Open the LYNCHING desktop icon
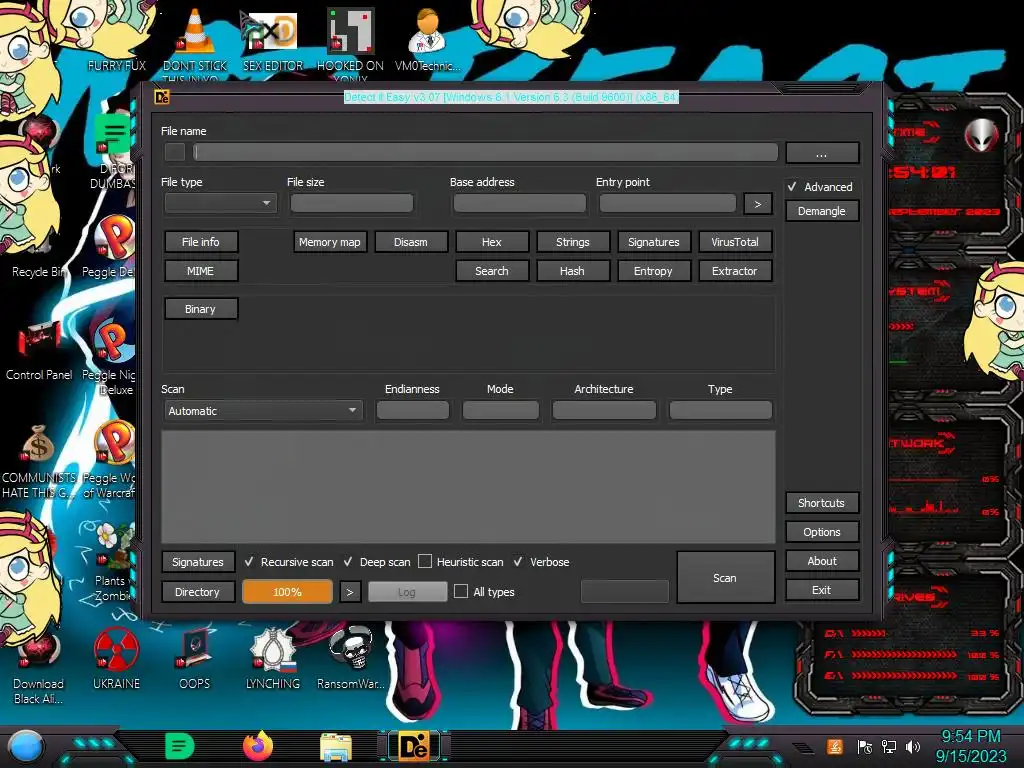Viewport: 1024px width, 768px height. coord(272,658)
